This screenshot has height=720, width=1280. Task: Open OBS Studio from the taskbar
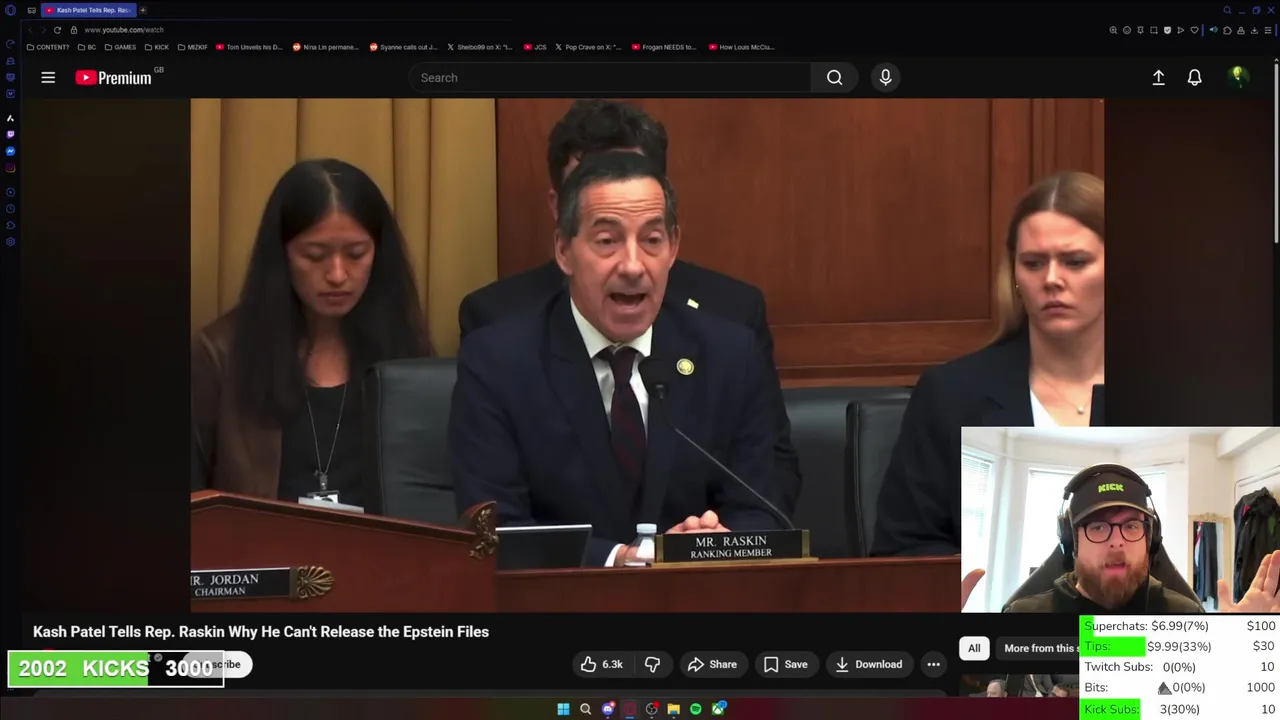click(x=652, y=709)
